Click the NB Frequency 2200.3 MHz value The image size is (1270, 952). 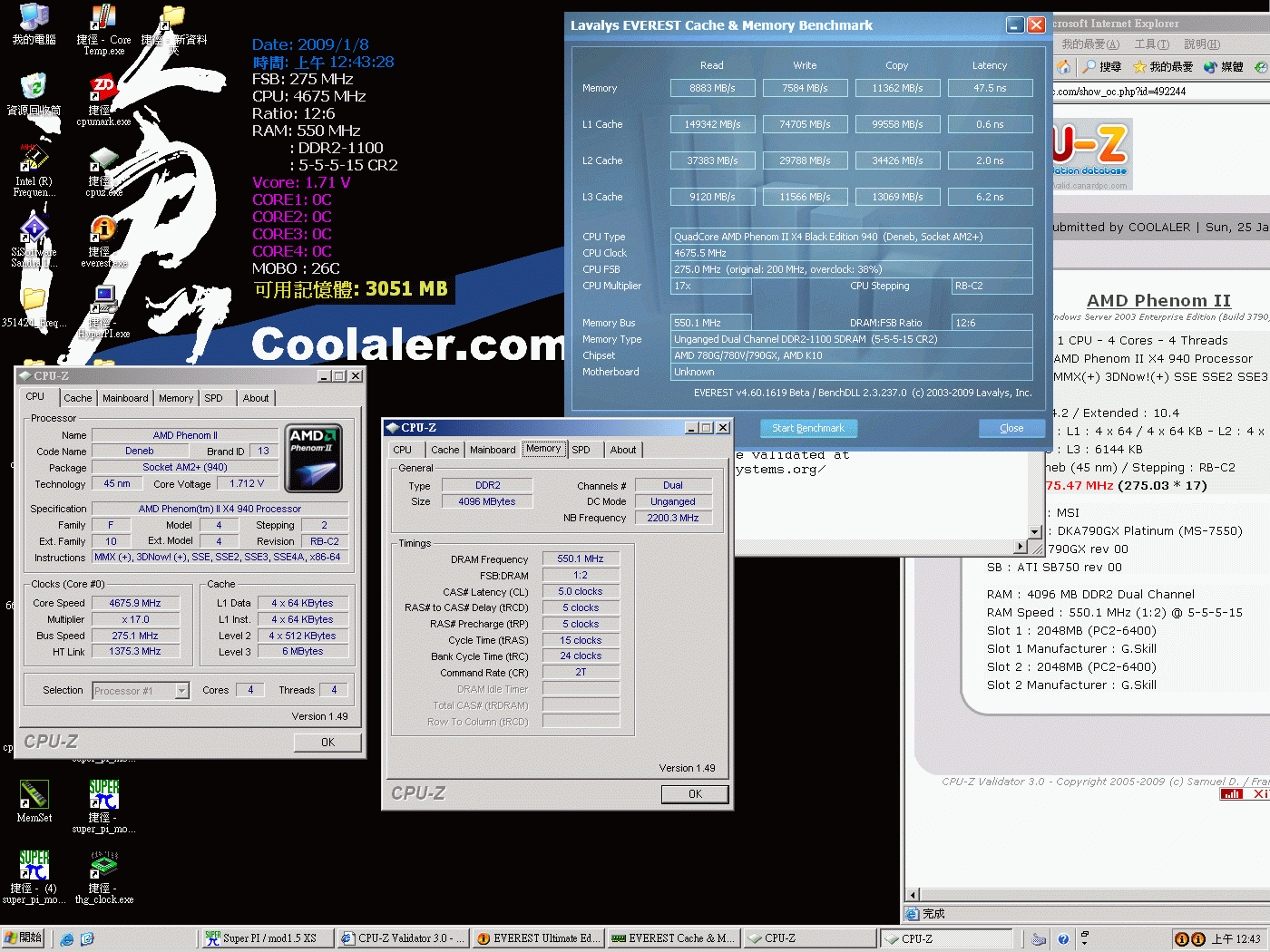[x=673, y=519]
